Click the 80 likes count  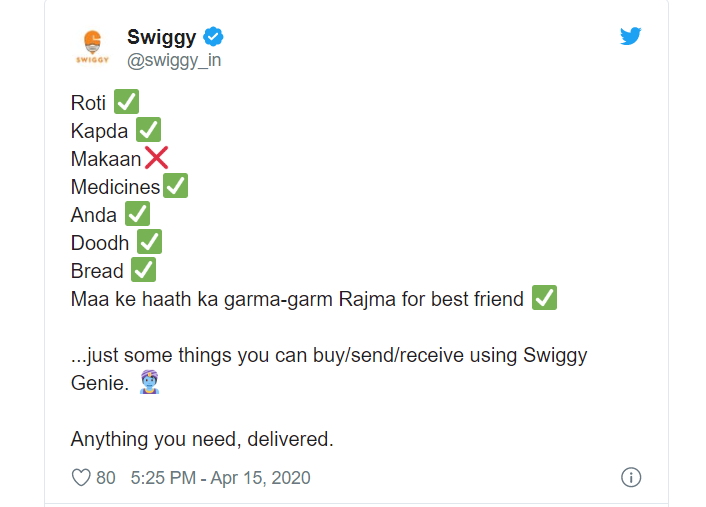106,478
